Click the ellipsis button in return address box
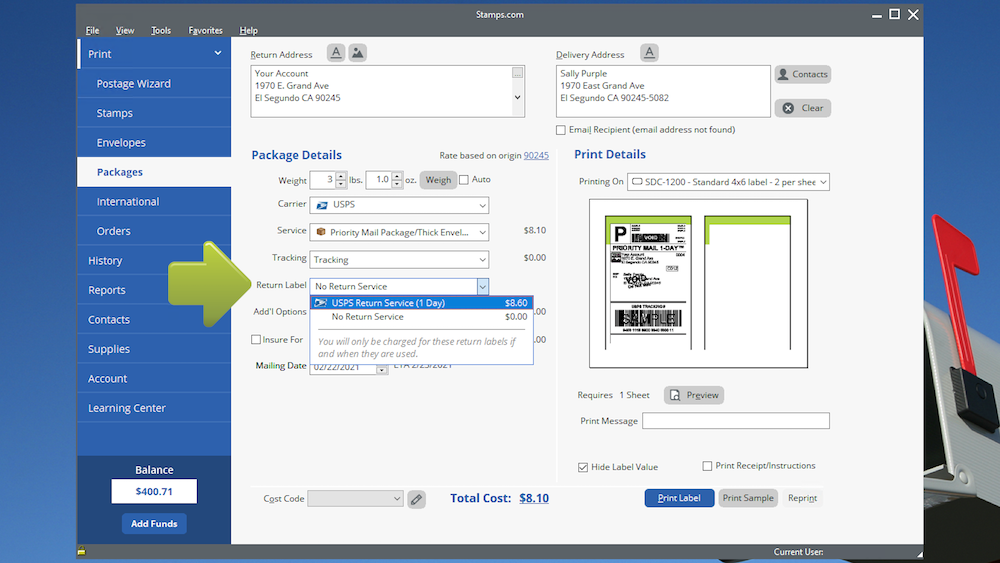This screenshot has height=563, width=1000. (x=517, y=73)
